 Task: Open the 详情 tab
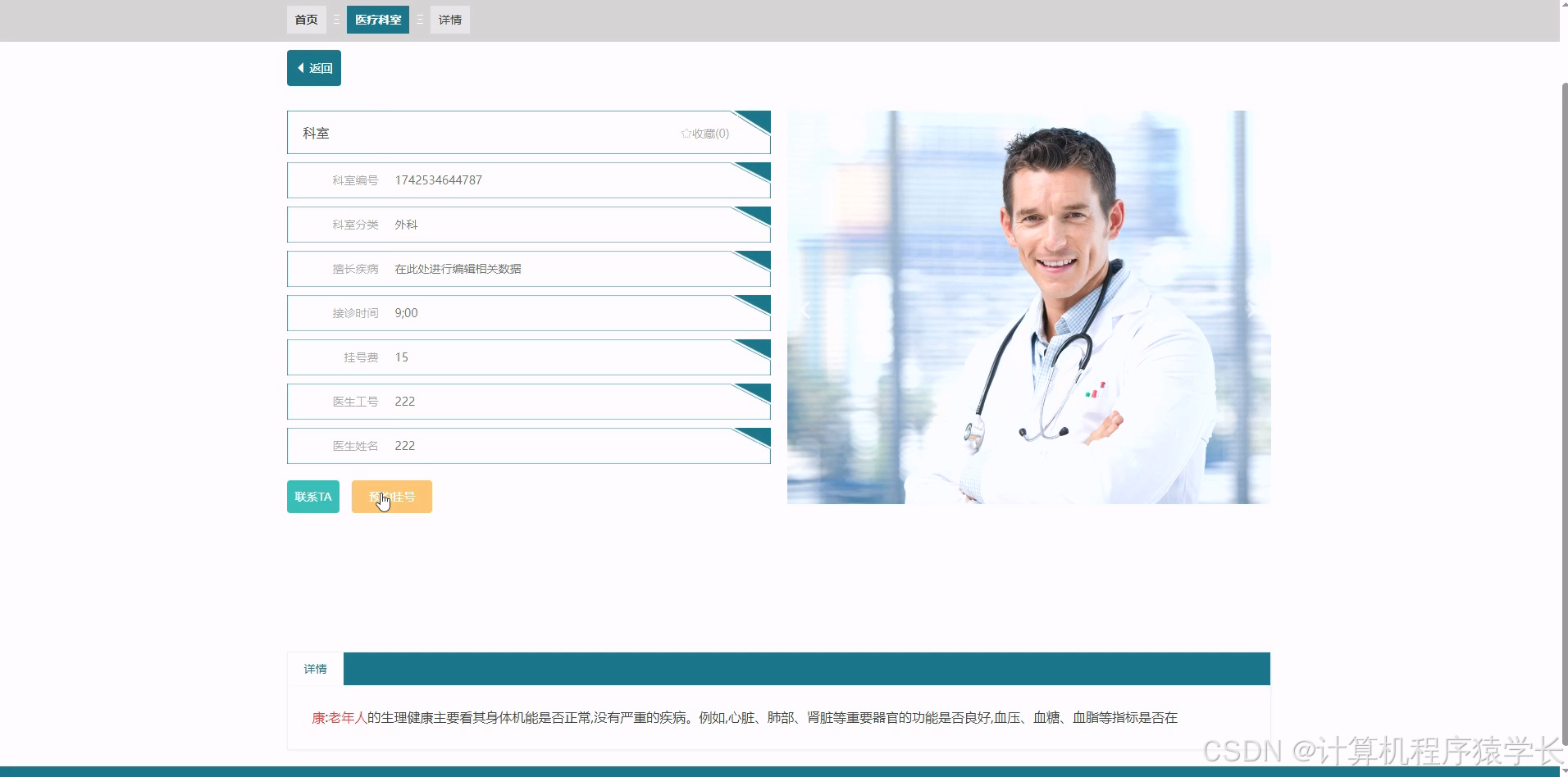(x=316, y=669)
